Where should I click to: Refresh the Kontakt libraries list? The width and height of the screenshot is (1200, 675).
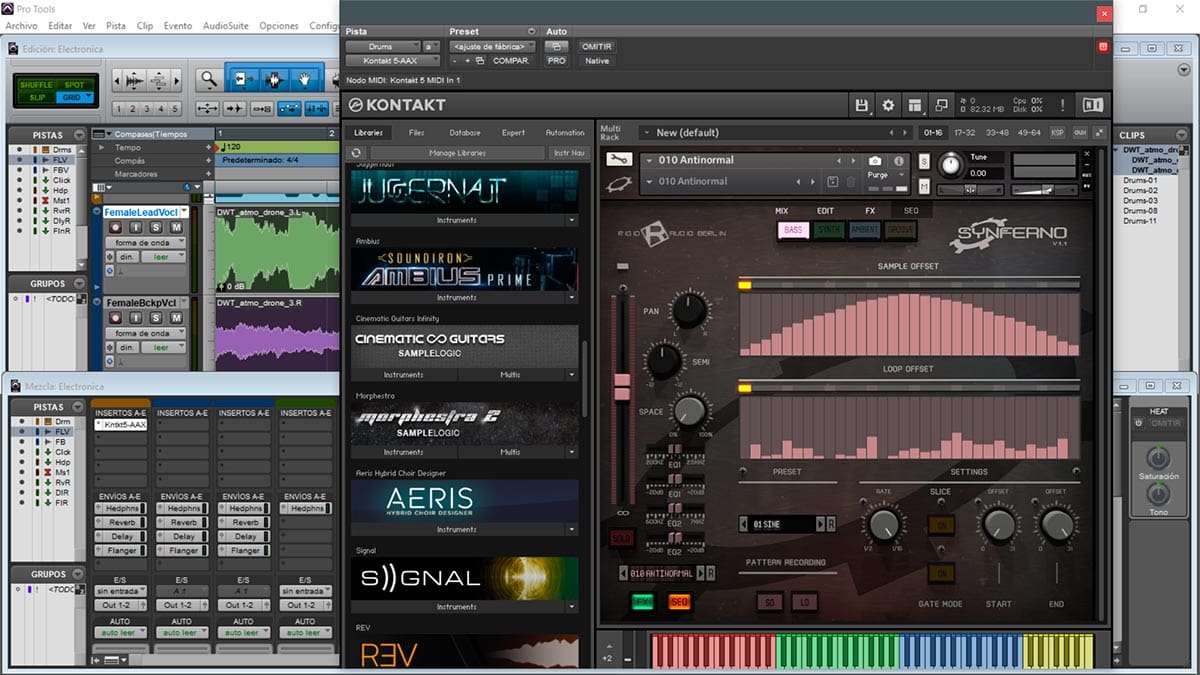(357, 153)
